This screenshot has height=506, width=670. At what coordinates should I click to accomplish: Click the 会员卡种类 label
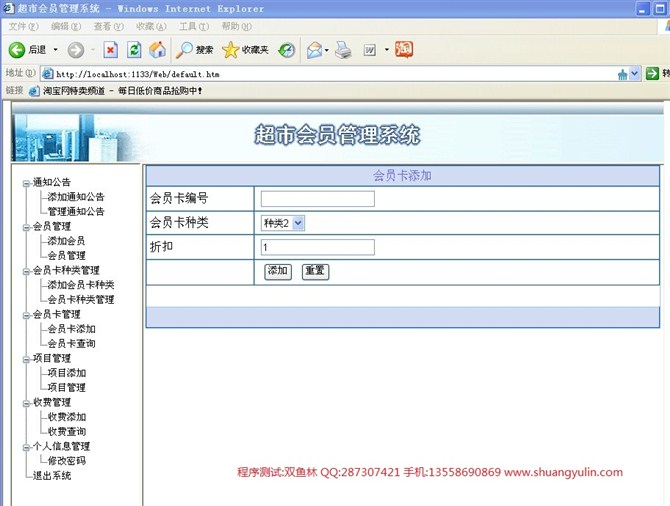179,222
